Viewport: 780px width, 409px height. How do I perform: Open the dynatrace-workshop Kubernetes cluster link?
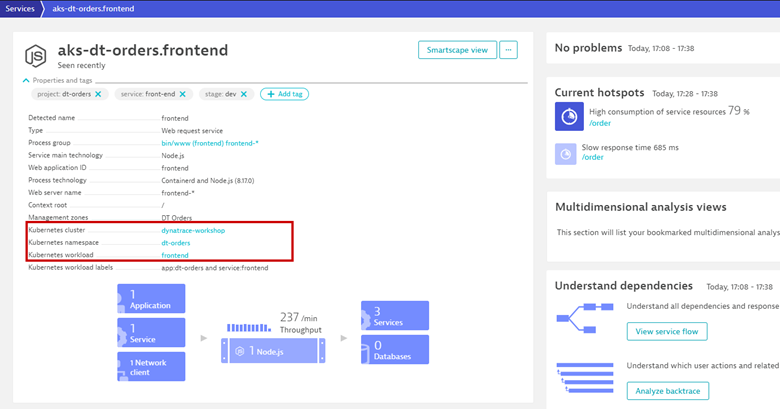pos(193,230)
